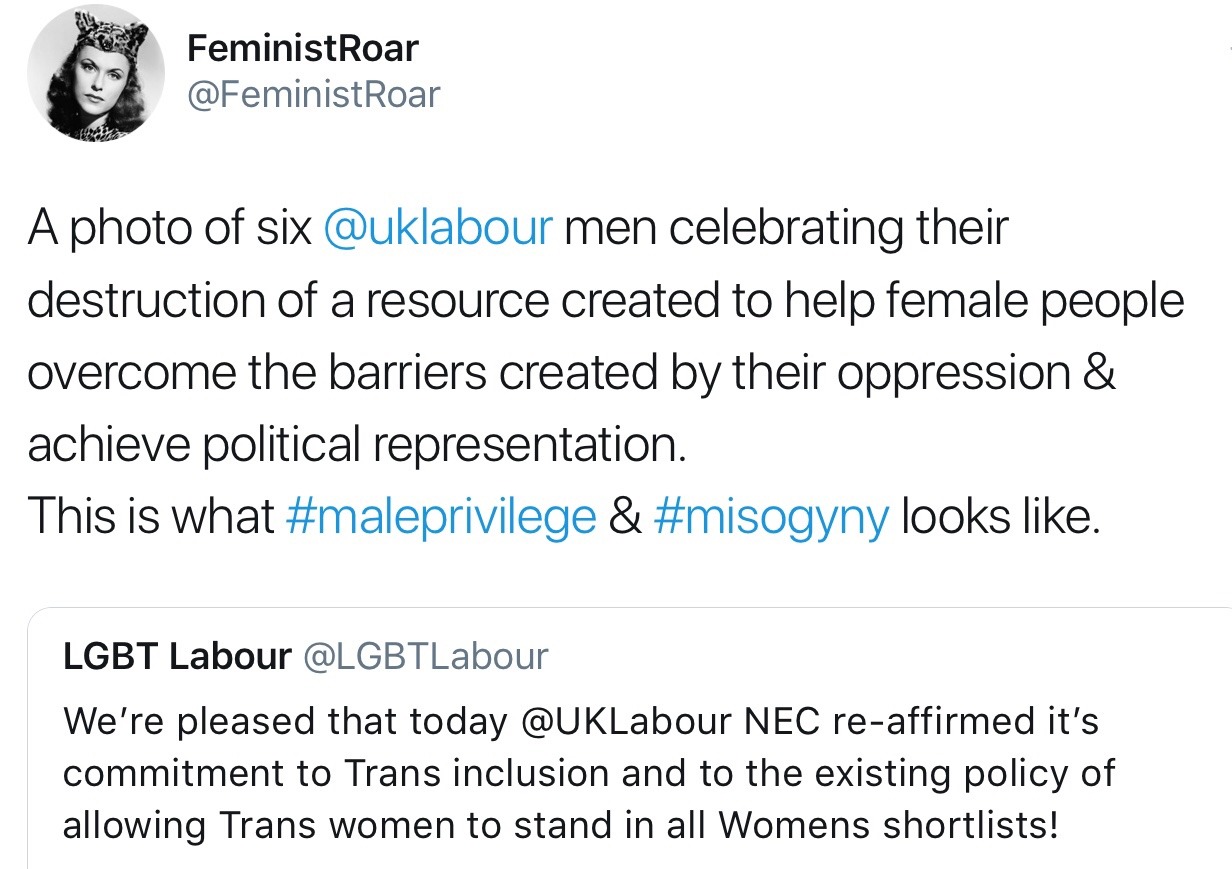Click the words "This is what"
The image size is (1232, 869).
[151, 516]
